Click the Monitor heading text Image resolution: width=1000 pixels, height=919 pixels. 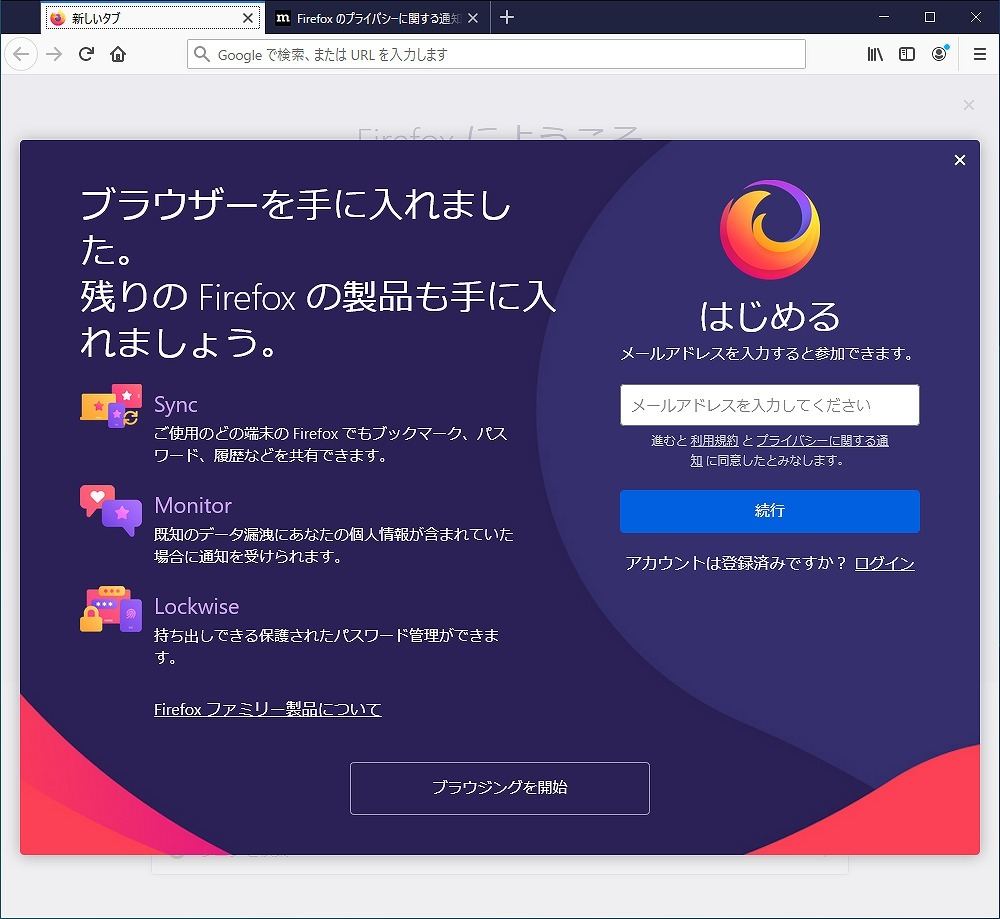[x=193, y=505]
